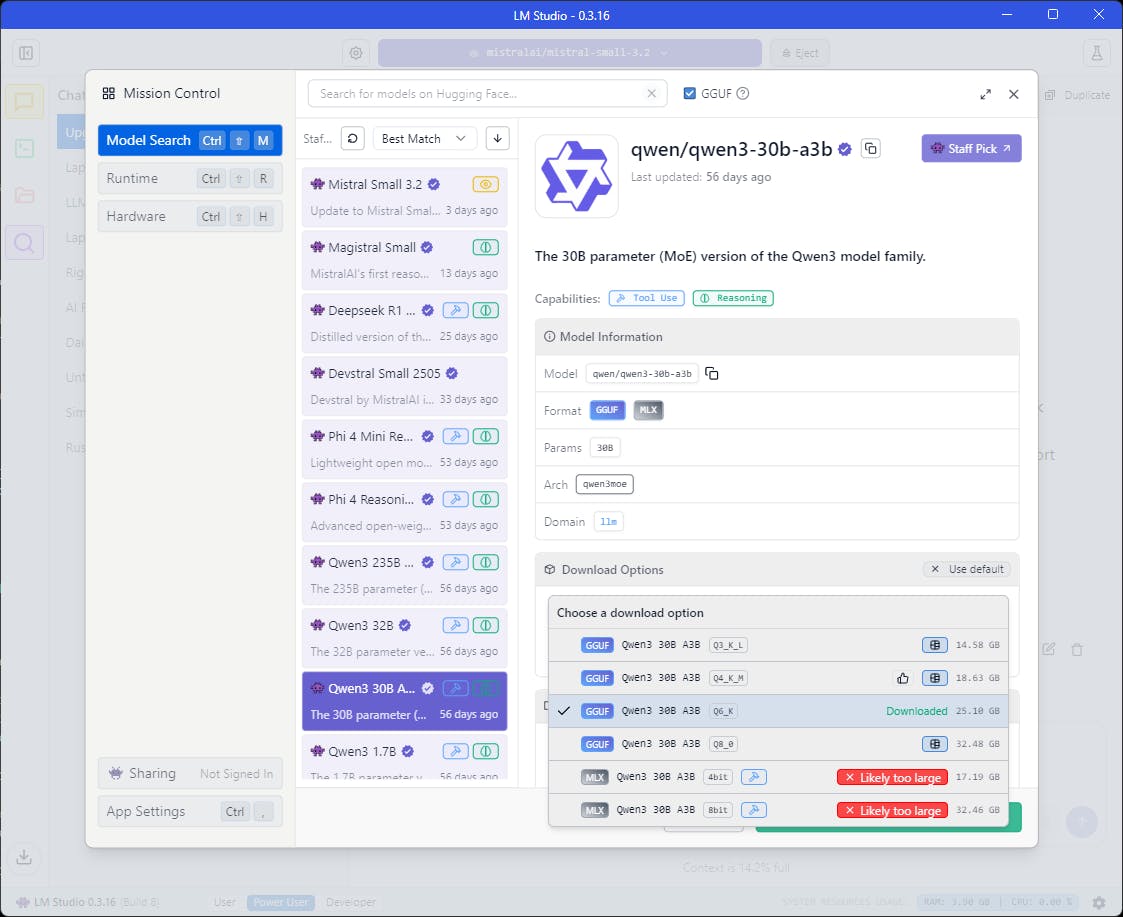Open App Settings
The height and width of the screenshot is (917, 1123).
190,811
